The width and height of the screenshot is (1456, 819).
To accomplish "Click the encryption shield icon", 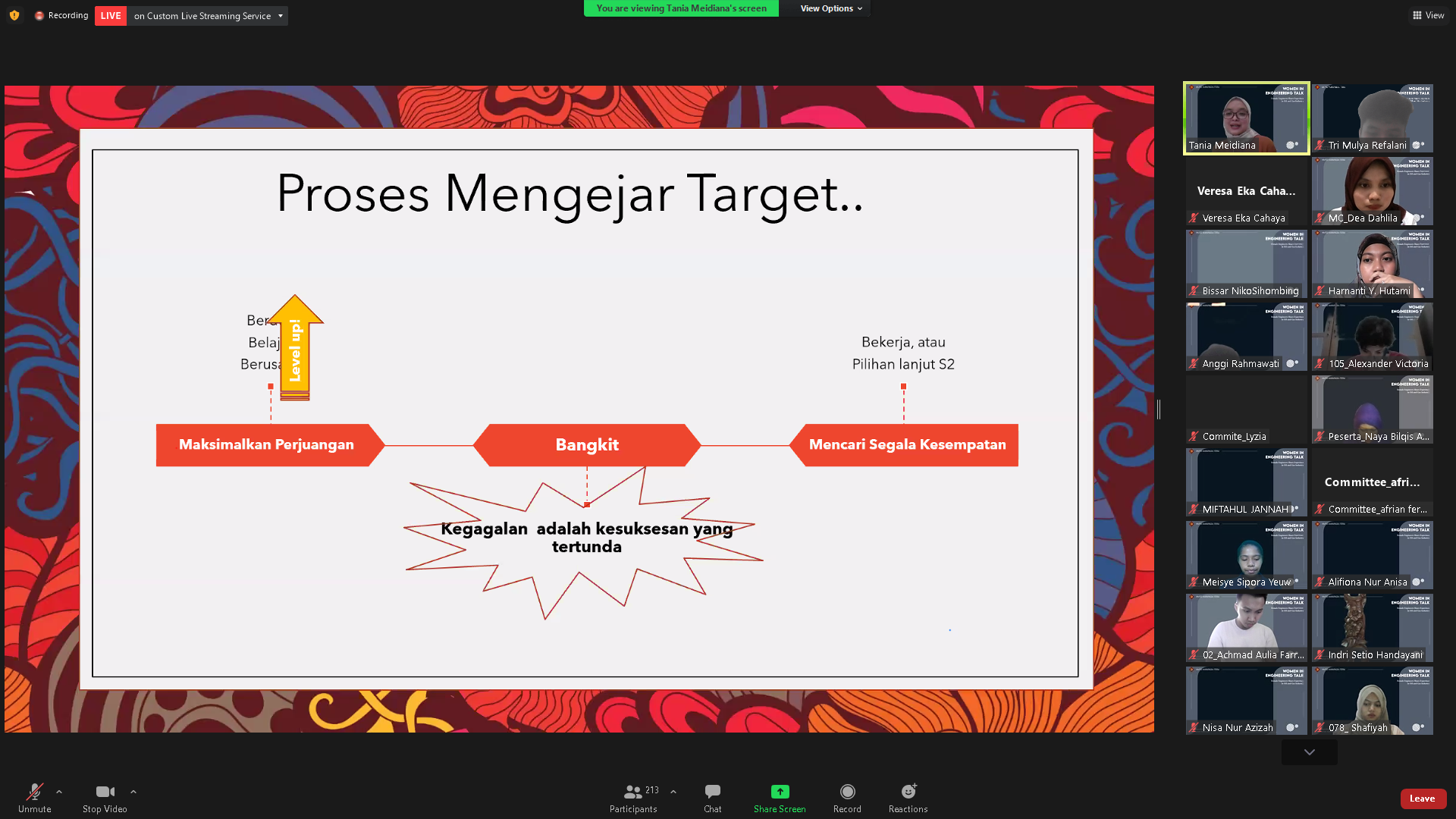I will point(14,15).
